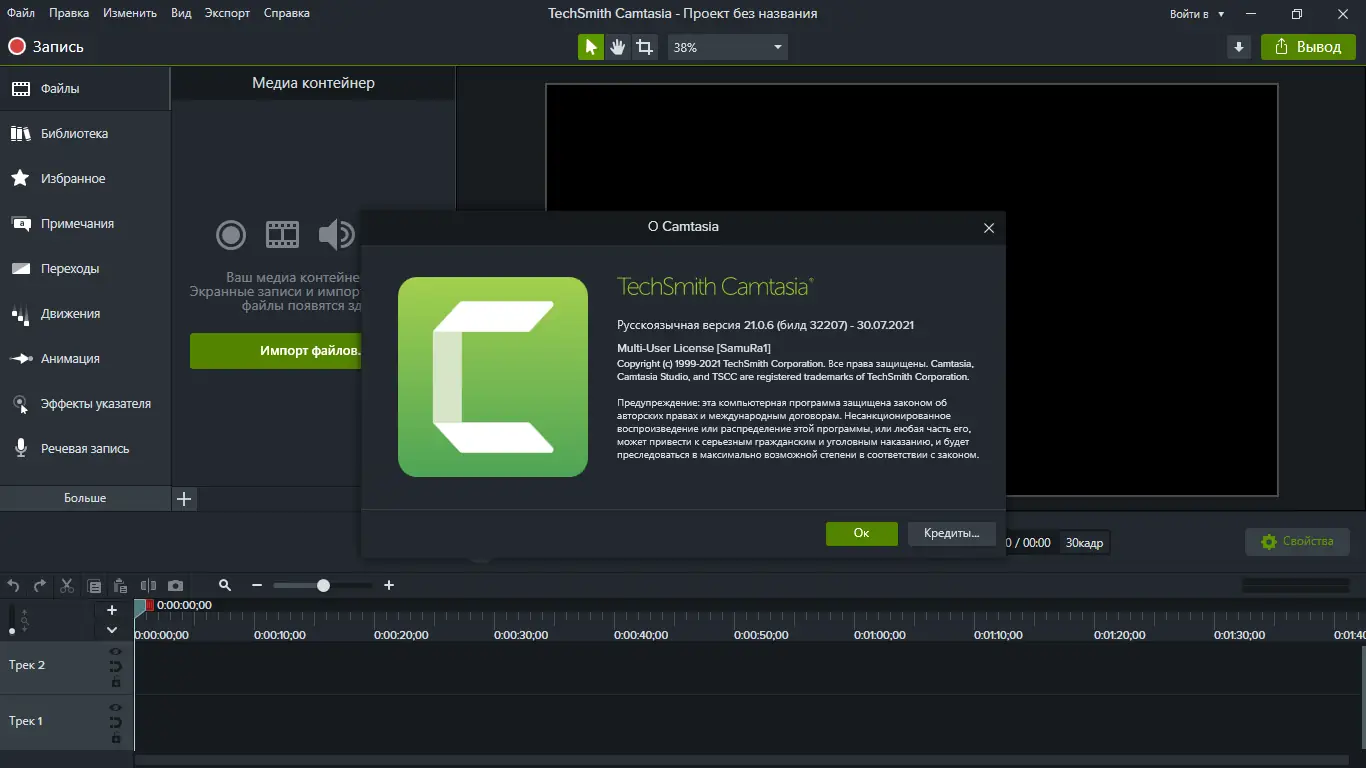The image size is (1366, 768).
Task: Click the Scissors split icon on the timeline
Action: [67, 585]
